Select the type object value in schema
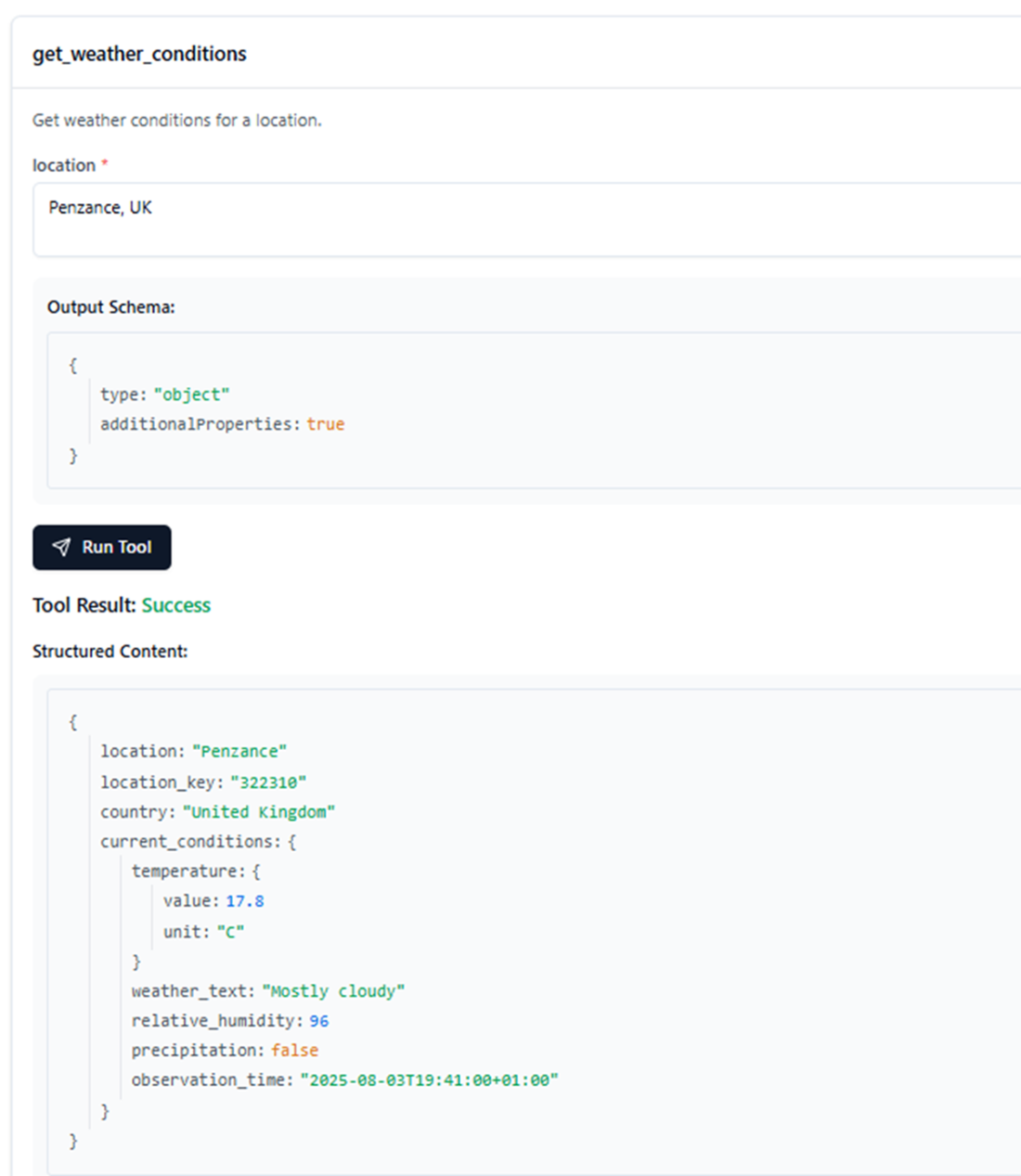The height and width of the screenshot is (1176, 1021). [x=191, y=394]
